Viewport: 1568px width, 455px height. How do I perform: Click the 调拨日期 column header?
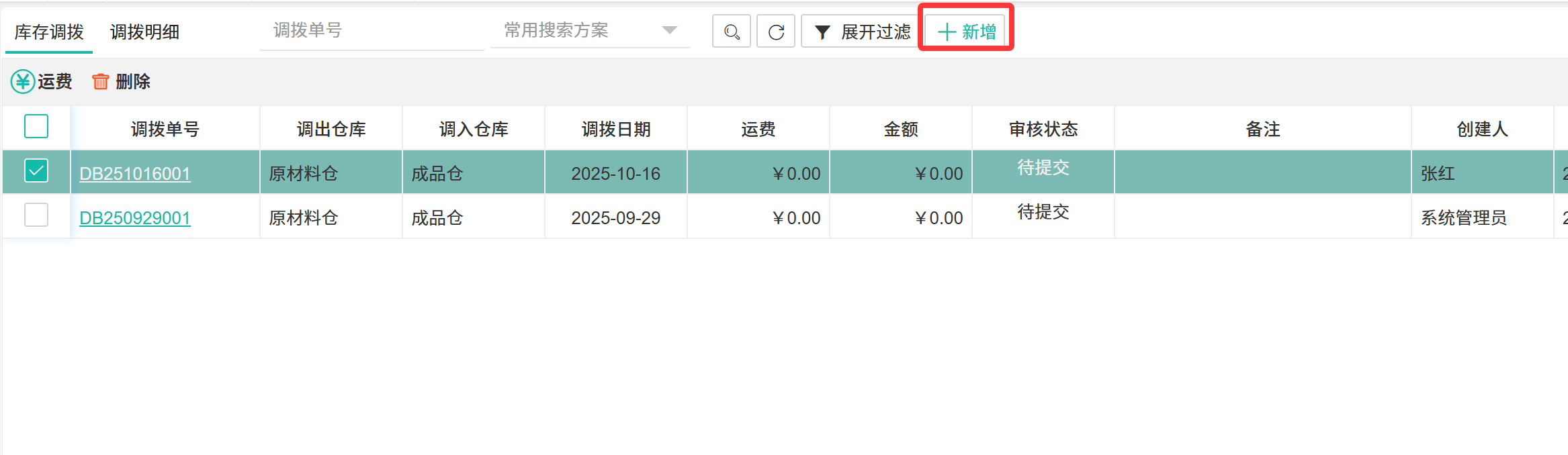tap(616, 129)
